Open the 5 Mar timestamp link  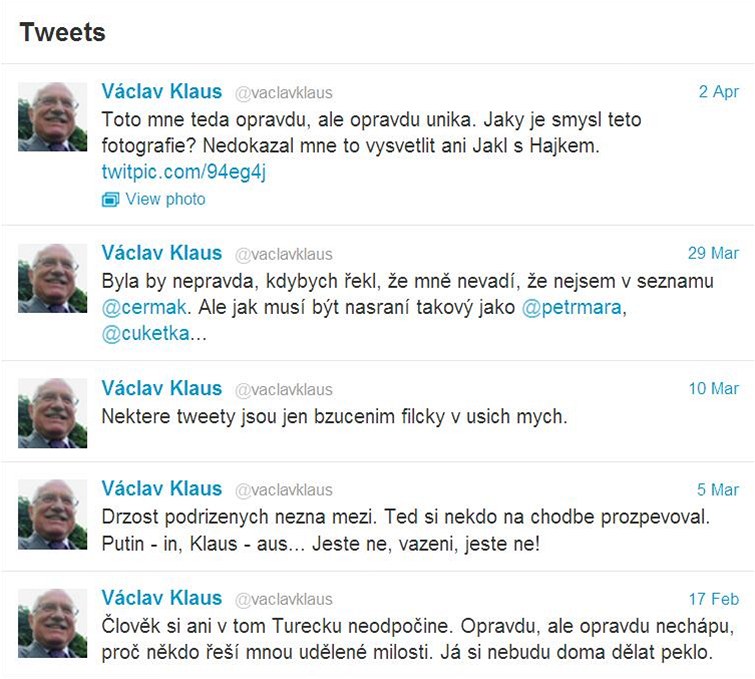click(717, 490)
